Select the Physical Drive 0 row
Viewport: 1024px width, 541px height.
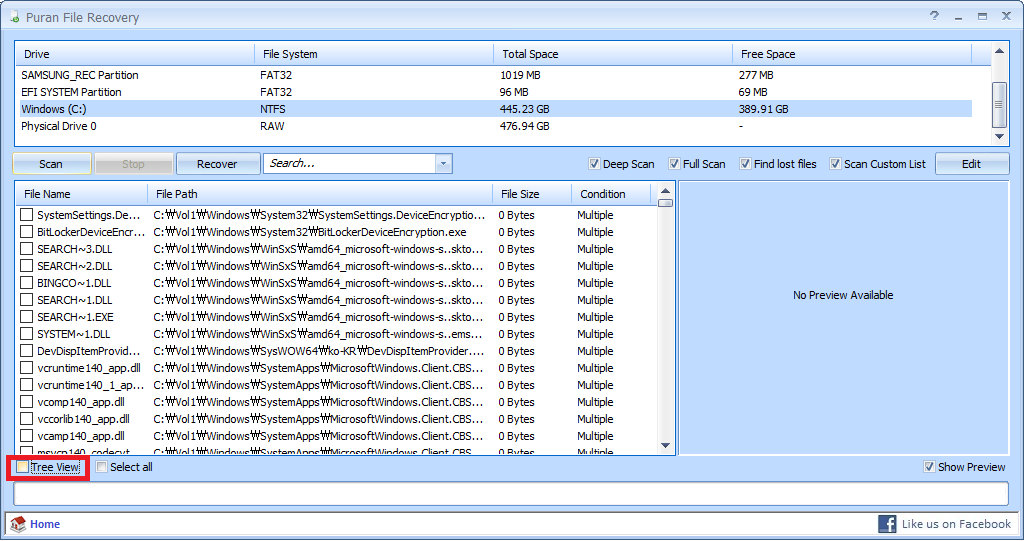[x=494, y=126]
